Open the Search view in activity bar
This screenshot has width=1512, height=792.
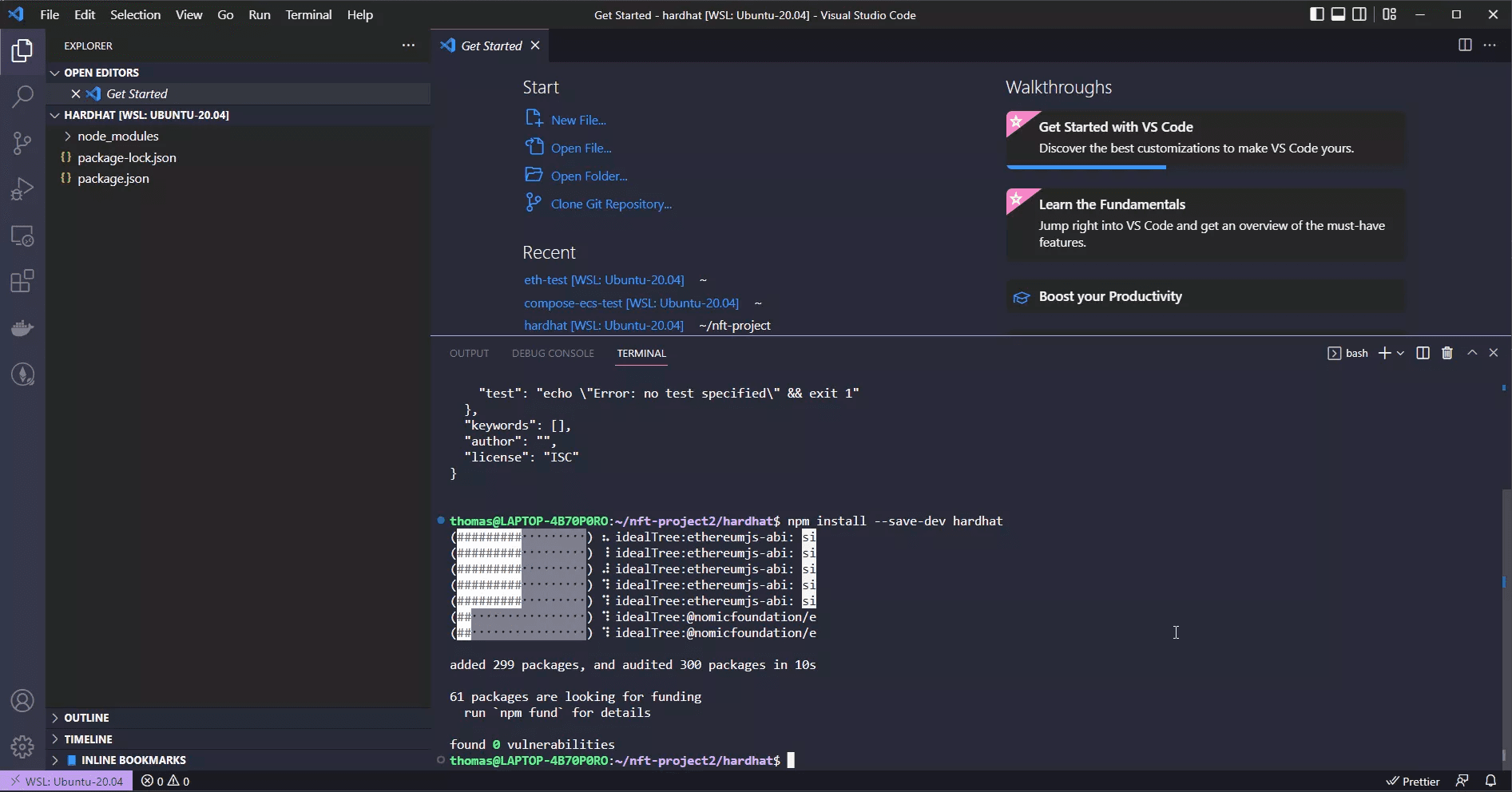[x=22, y=97]
